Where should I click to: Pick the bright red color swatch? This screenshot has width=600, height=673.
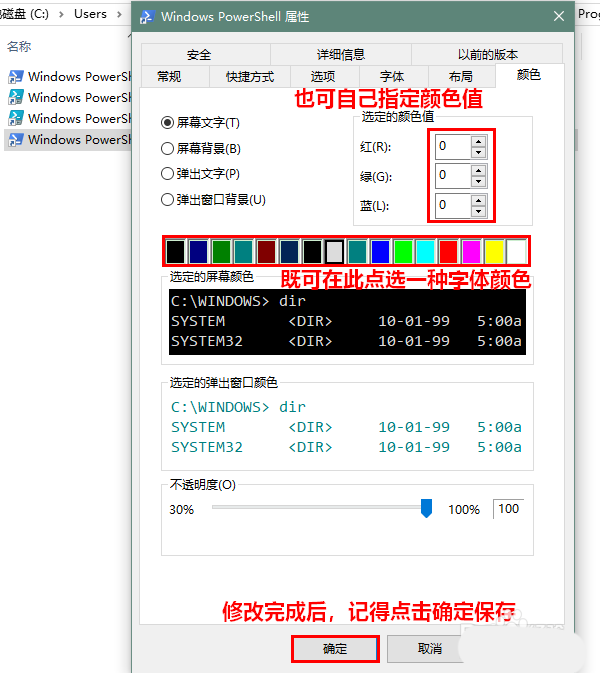[x=448, y=252]
